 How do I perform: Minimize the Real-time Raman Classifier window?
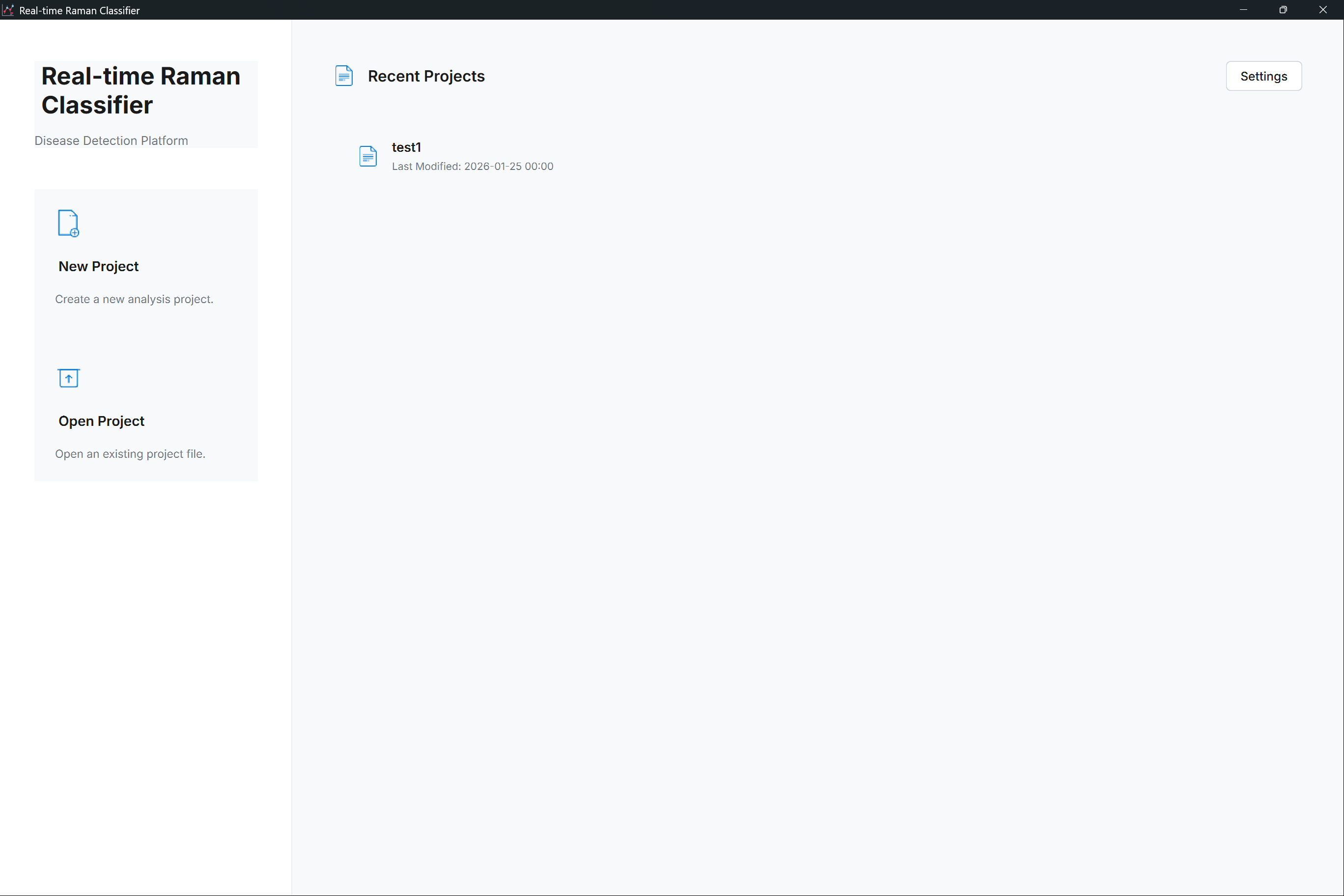1243,10
